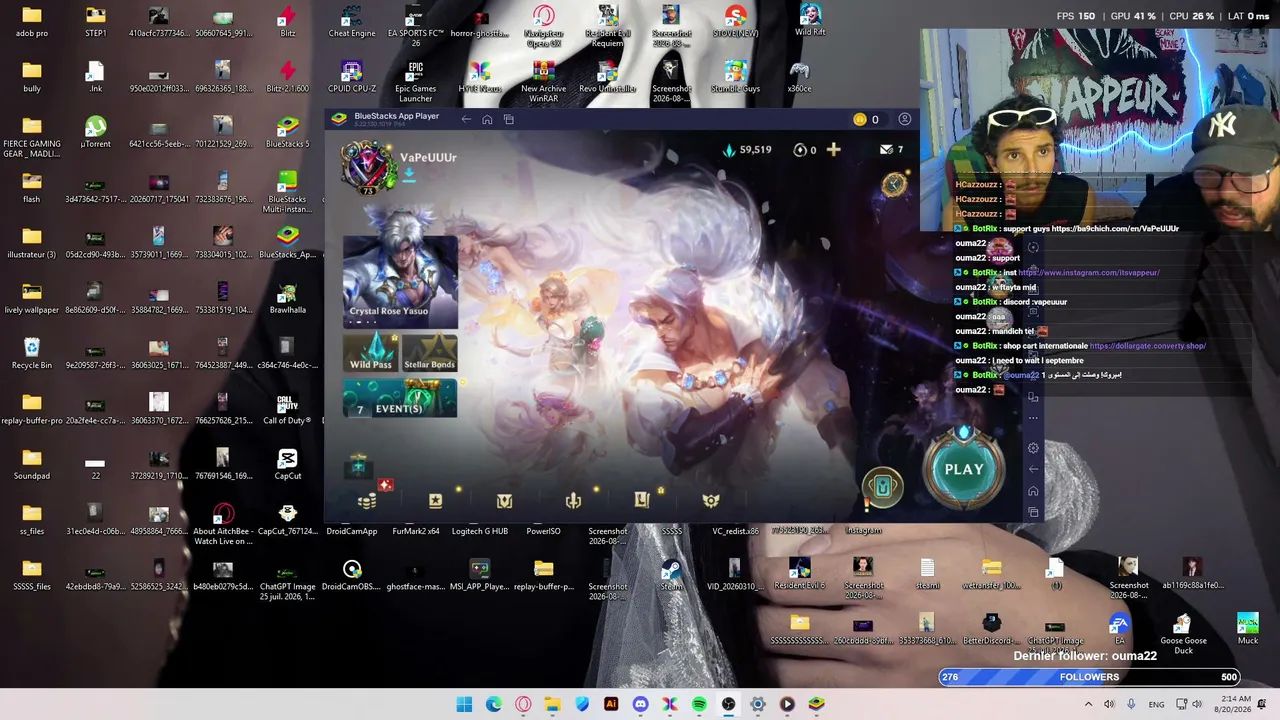The height and width of the screenshot is (720, 1280).
Task: Open BlueStacks recent apps from title bar
Action: point(509,120)
